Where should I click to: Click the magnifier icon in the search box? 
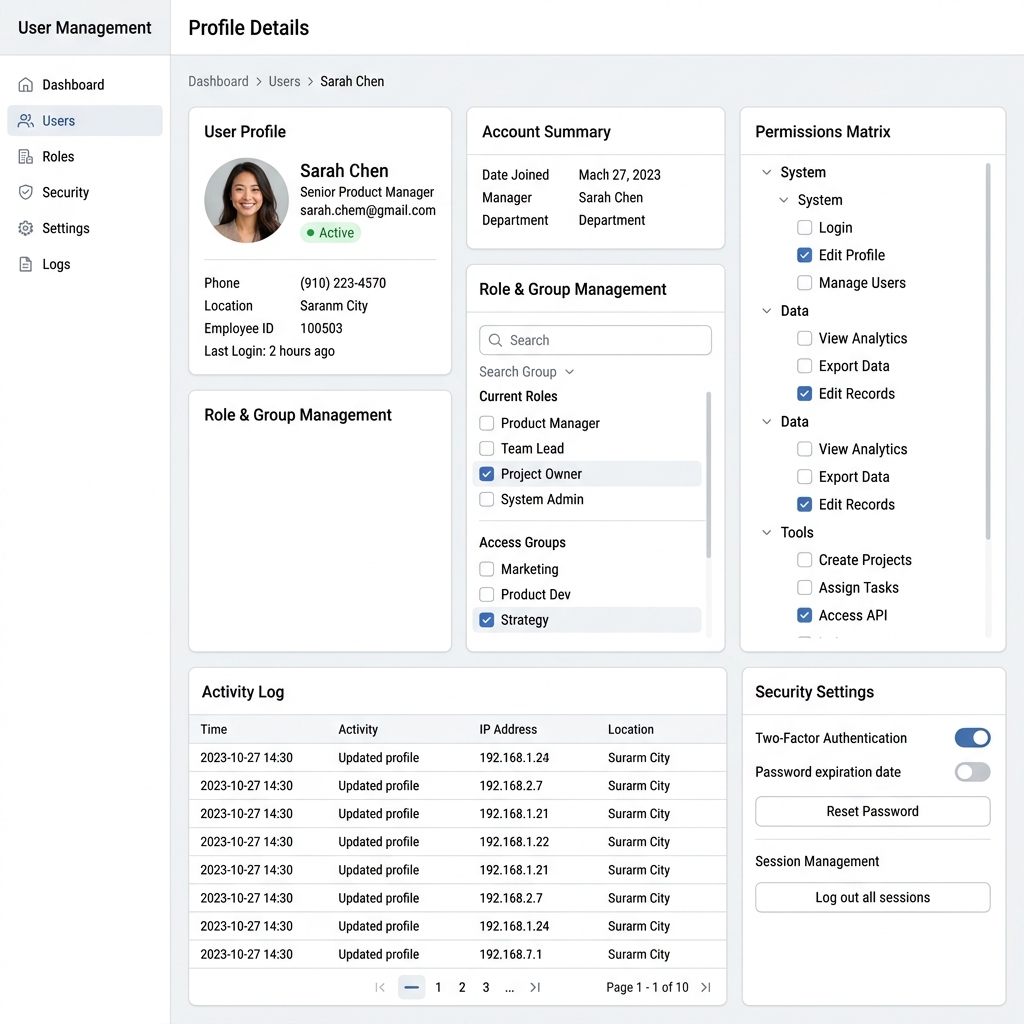[496, 340]
